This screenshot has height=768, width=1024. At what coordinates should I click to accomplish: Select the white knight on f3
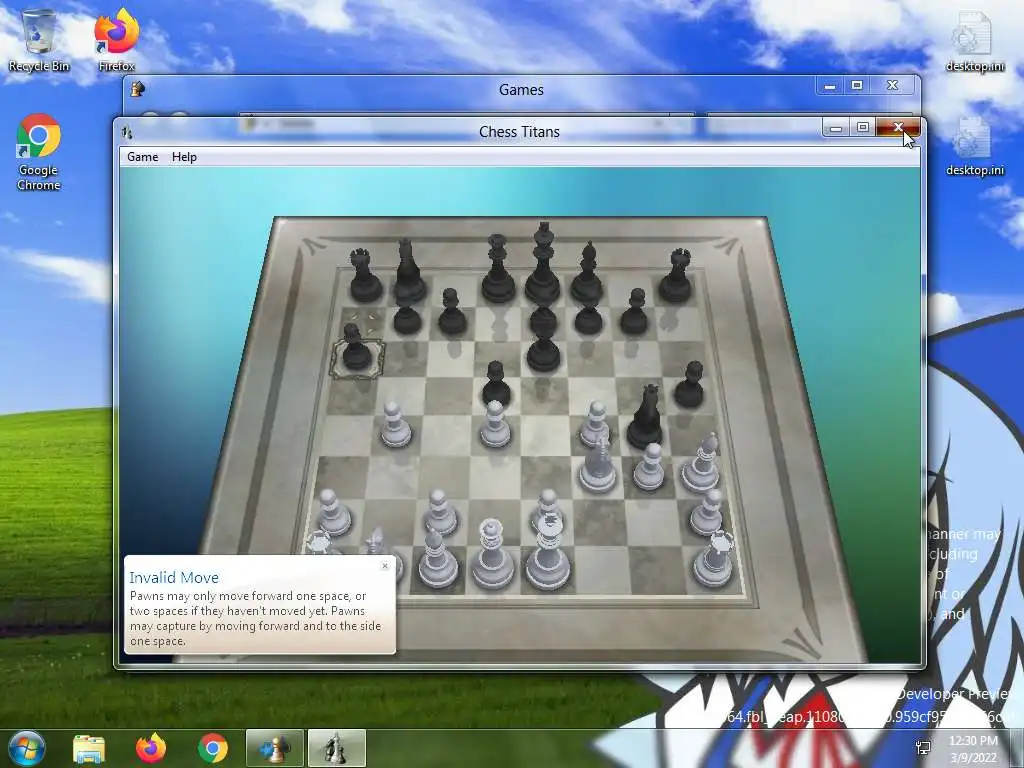[598, 467]
